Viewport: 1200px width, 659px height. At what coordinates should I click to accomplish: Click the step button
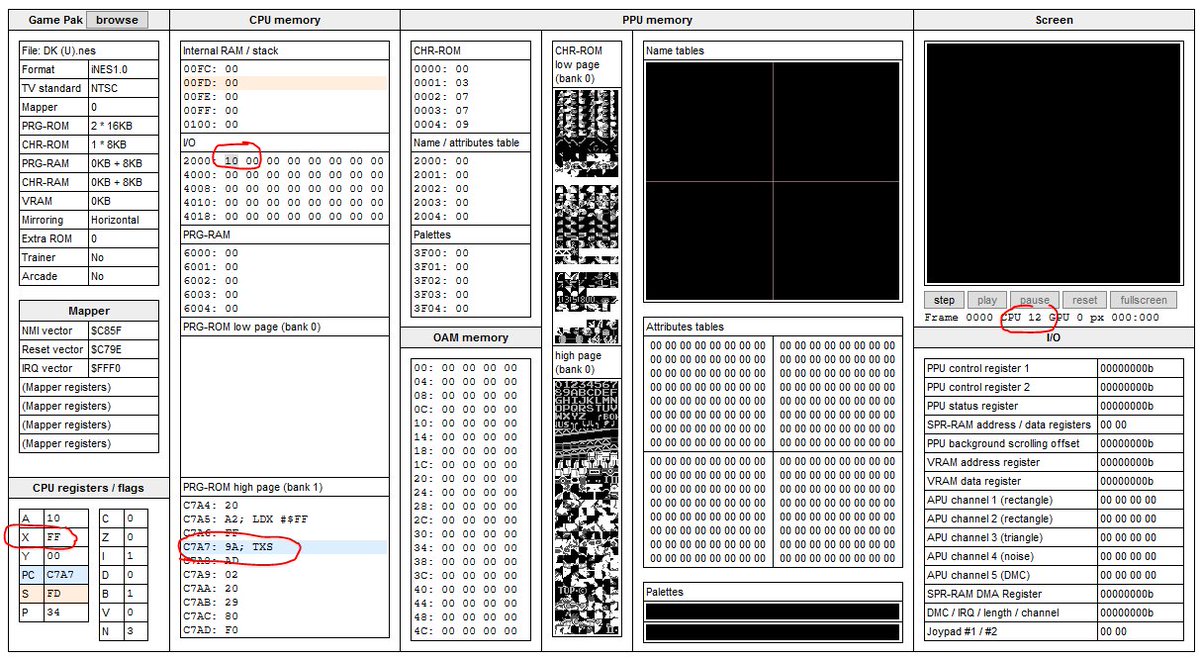pos(944,300)
